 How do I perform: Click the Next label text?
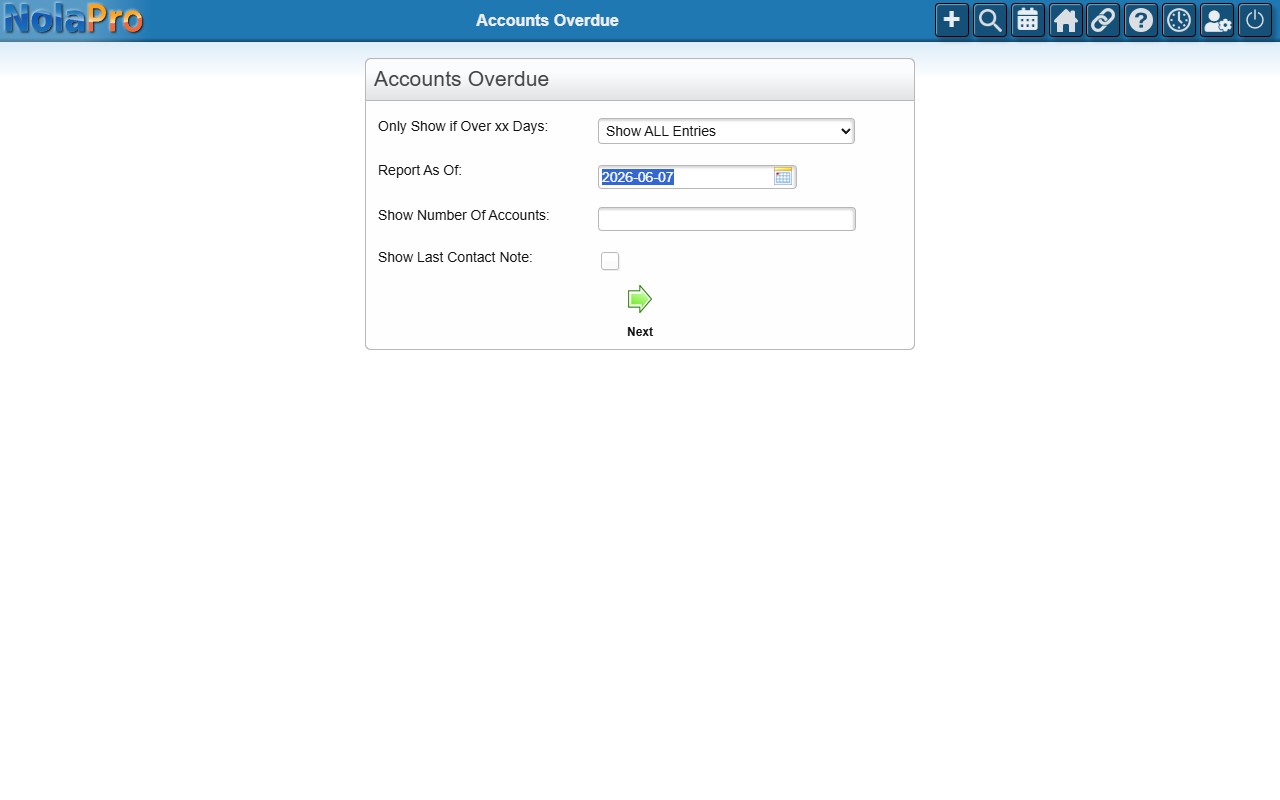coord(640,332)
